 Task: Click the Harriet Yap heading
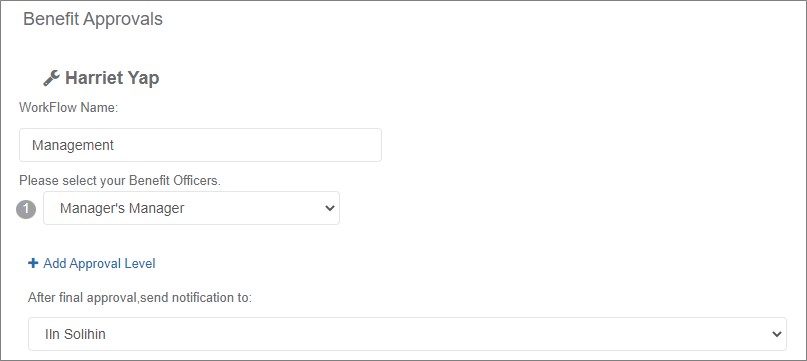[x=112, y=78]
